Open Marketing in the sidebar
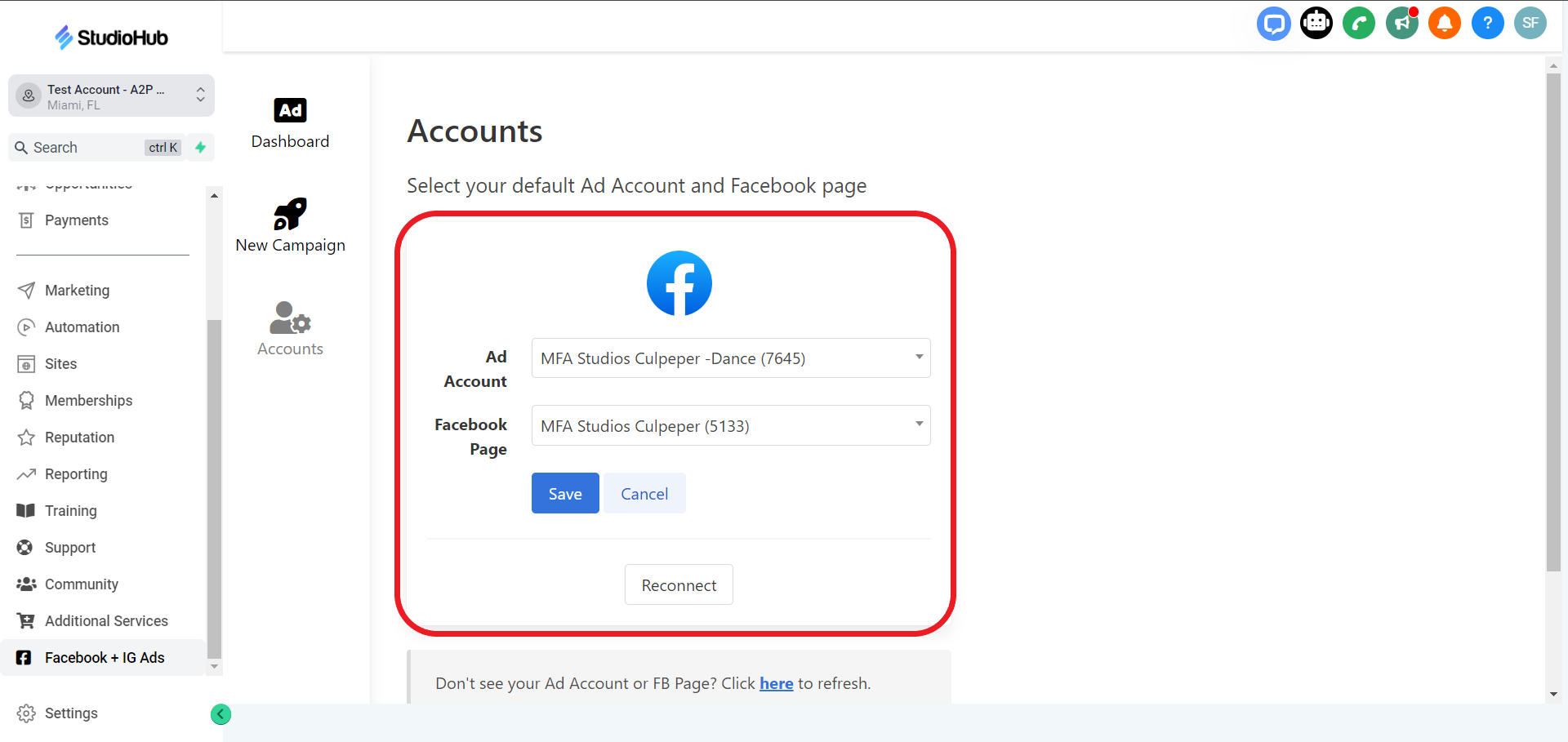The width and height of the screenshot is (1568, 742). [x=103, y=291]
